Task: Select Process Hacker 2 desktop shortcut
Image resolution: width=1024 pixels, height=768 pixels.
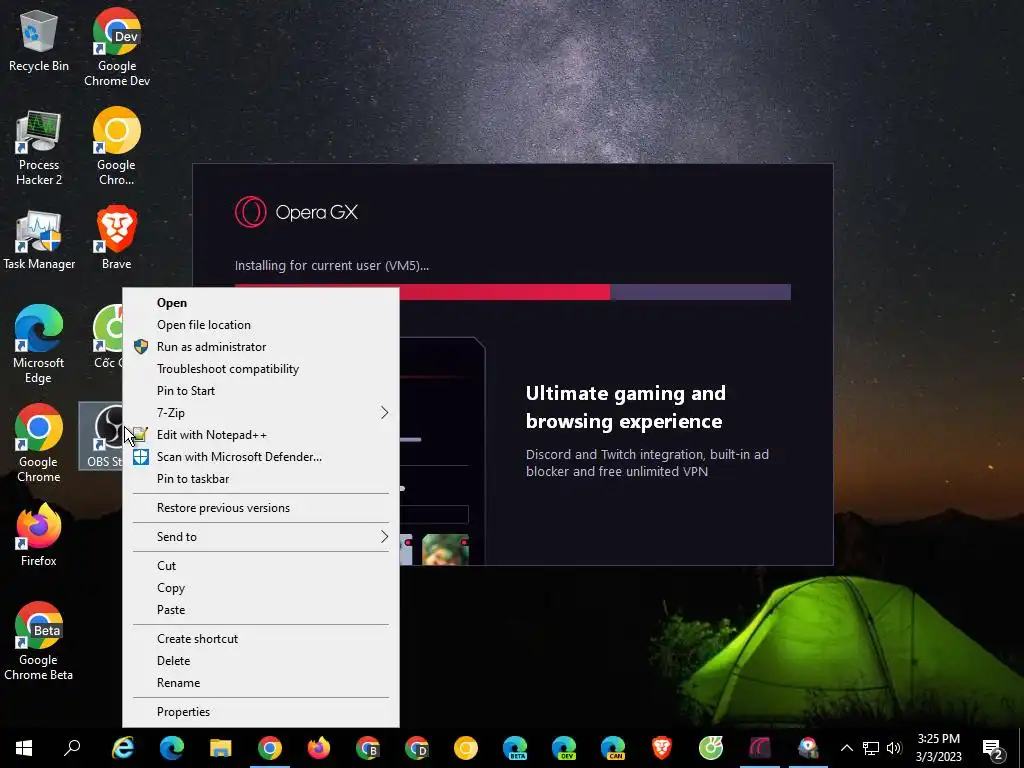Action: click(x=39, y=148)
